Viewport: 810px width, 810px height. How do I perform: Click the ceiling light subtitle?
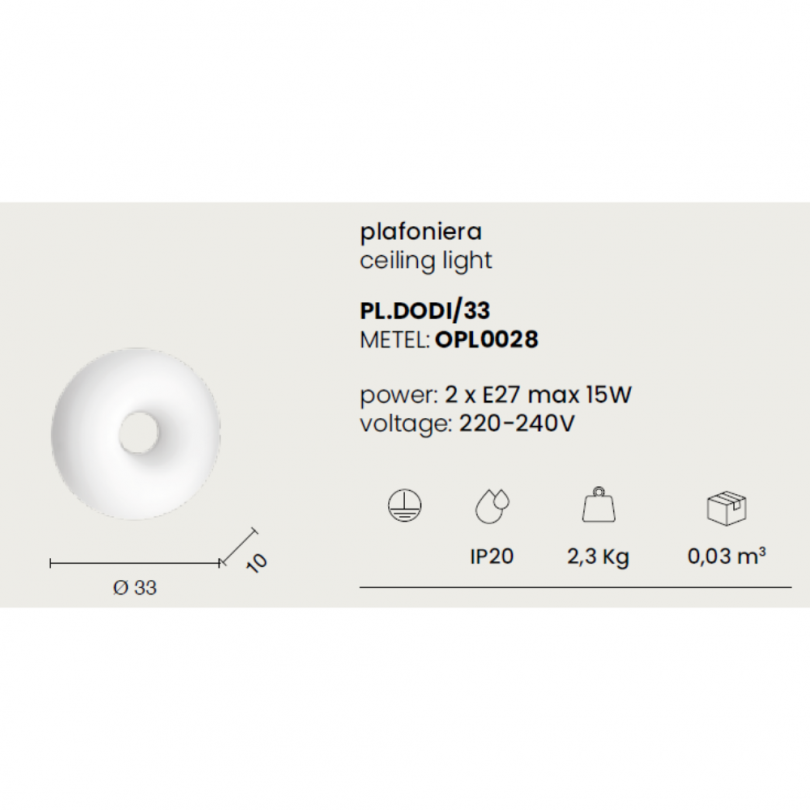[x=426, y=261]
